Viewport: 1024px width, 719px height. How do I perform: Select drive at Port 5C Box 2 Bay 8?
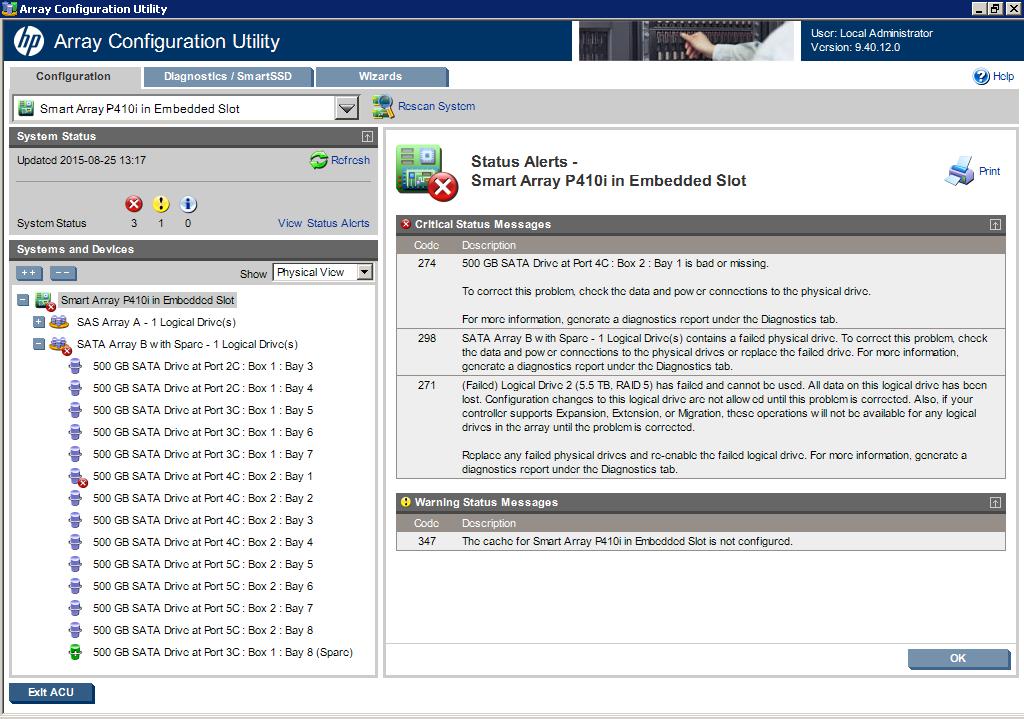pyautogui.click(x=203, y=630)
